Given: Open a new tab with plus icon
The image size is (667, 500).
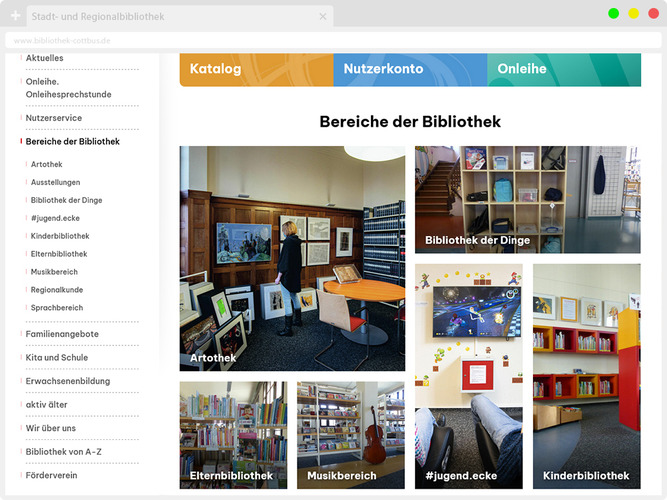Looking at the screenshot, I should pyautogui.click(x=15, y=16).
